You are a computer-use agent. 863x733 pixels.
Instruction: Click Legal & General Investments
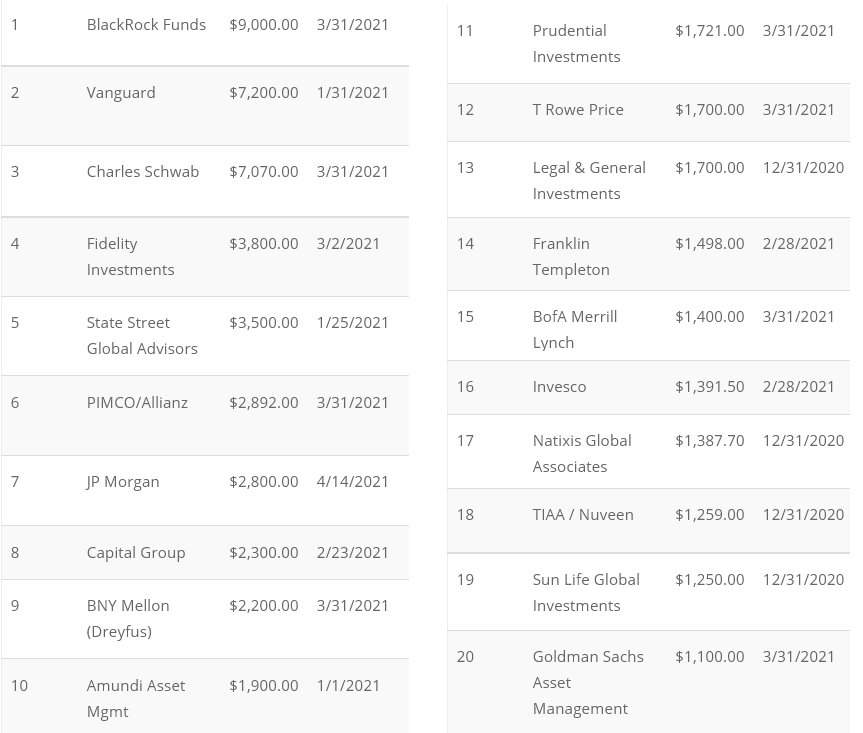[589, 180]
